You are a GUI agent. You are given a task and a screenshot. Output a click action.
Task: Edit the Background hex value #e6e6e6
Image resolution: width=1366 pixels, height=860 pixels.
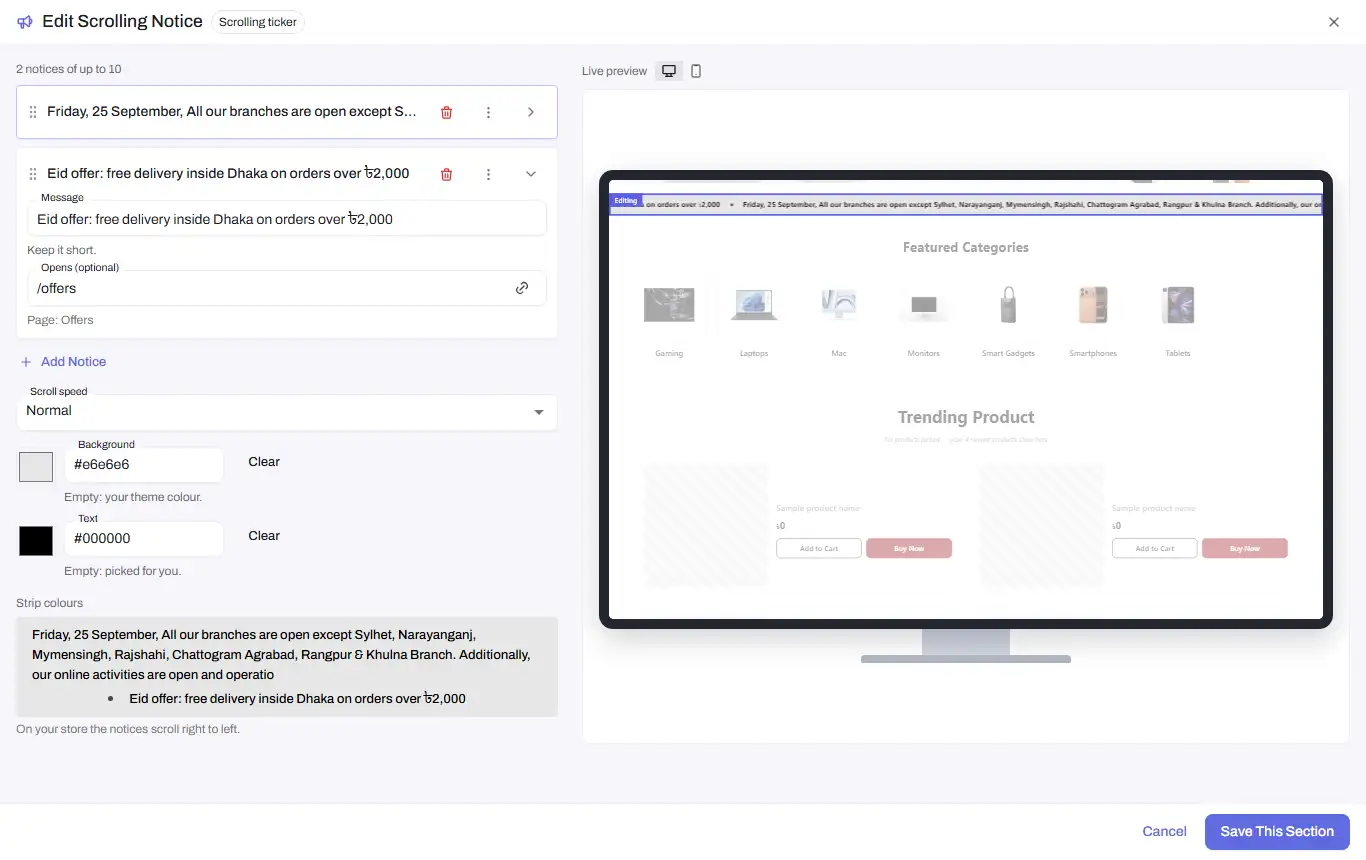[x=144, y=465]
